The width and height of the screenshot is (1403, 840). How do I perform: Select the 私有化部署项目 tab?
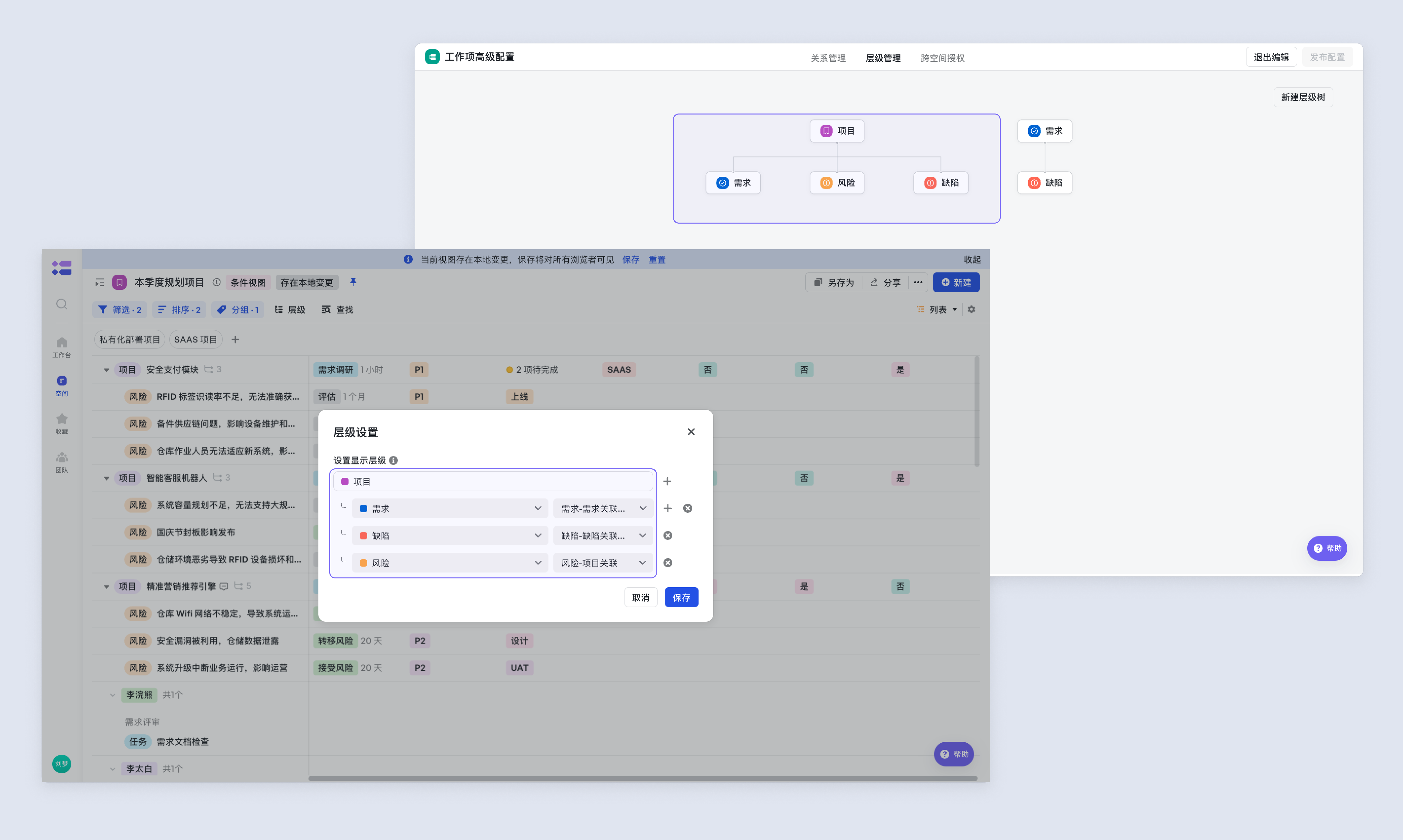pyautogui.click(x=130, y=340)
